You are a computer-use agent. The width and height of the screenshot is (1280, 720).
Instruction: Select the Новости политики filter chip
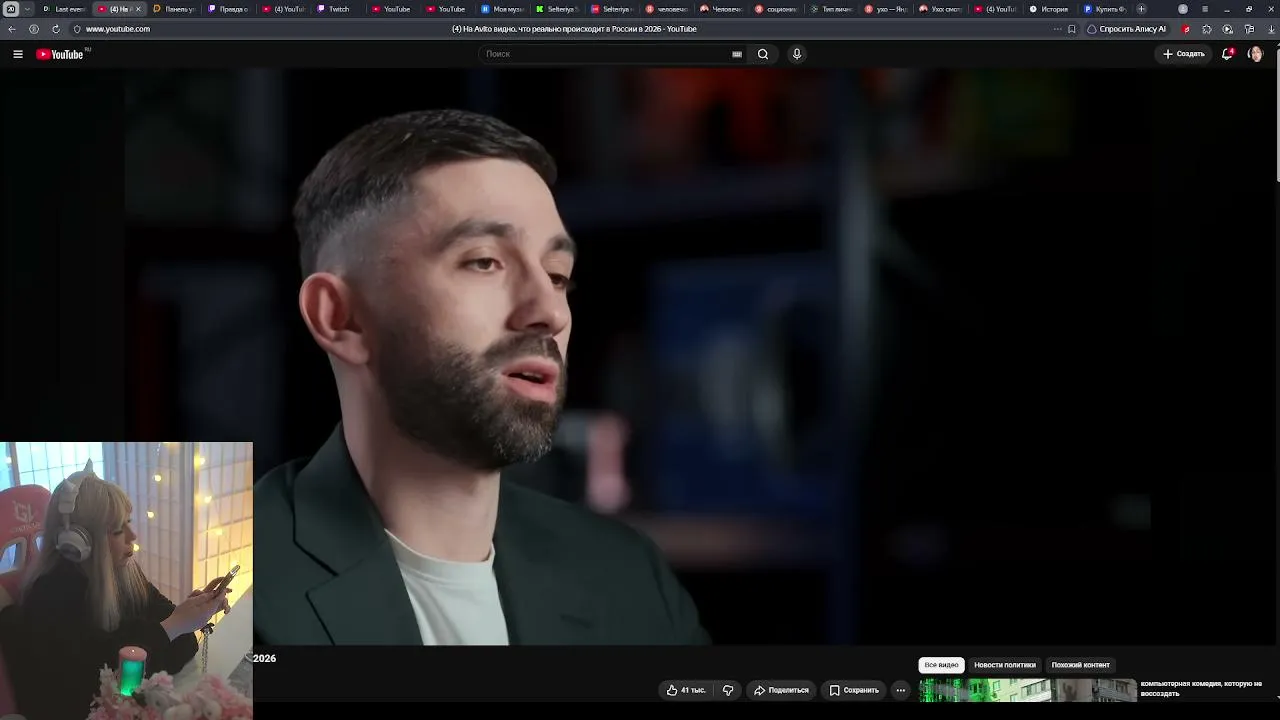click(1005, 665)
